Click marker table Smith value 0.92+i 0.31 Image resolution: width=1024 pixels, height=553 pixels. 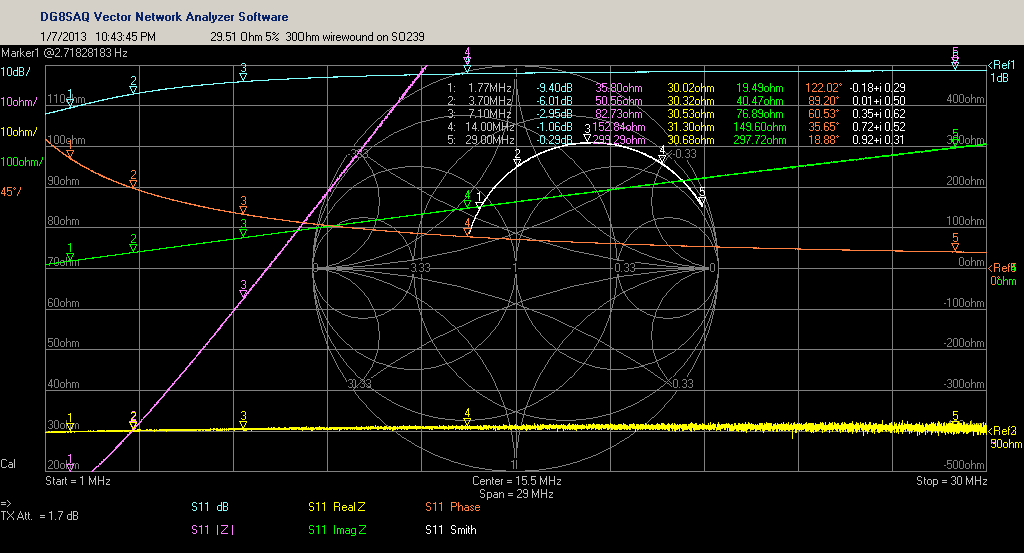click(878, 140)
